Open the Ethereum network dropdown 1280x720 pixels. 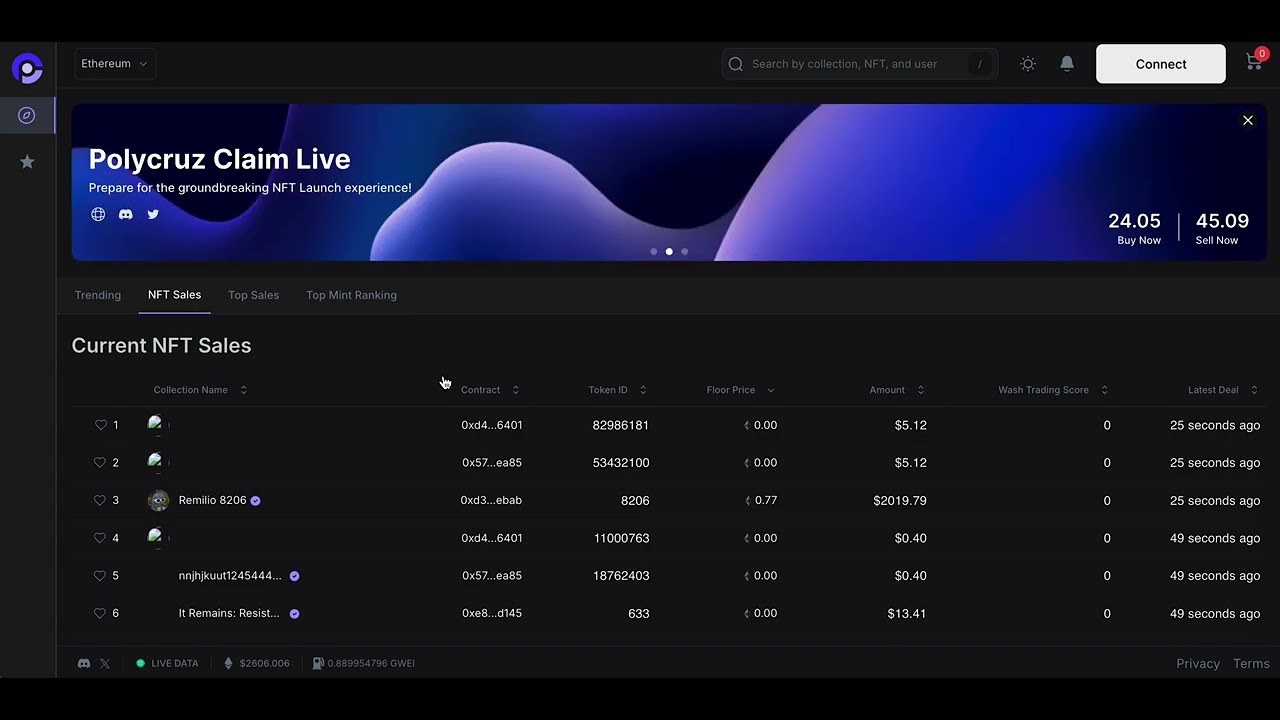pyautogui.click(x=114, y=64)
